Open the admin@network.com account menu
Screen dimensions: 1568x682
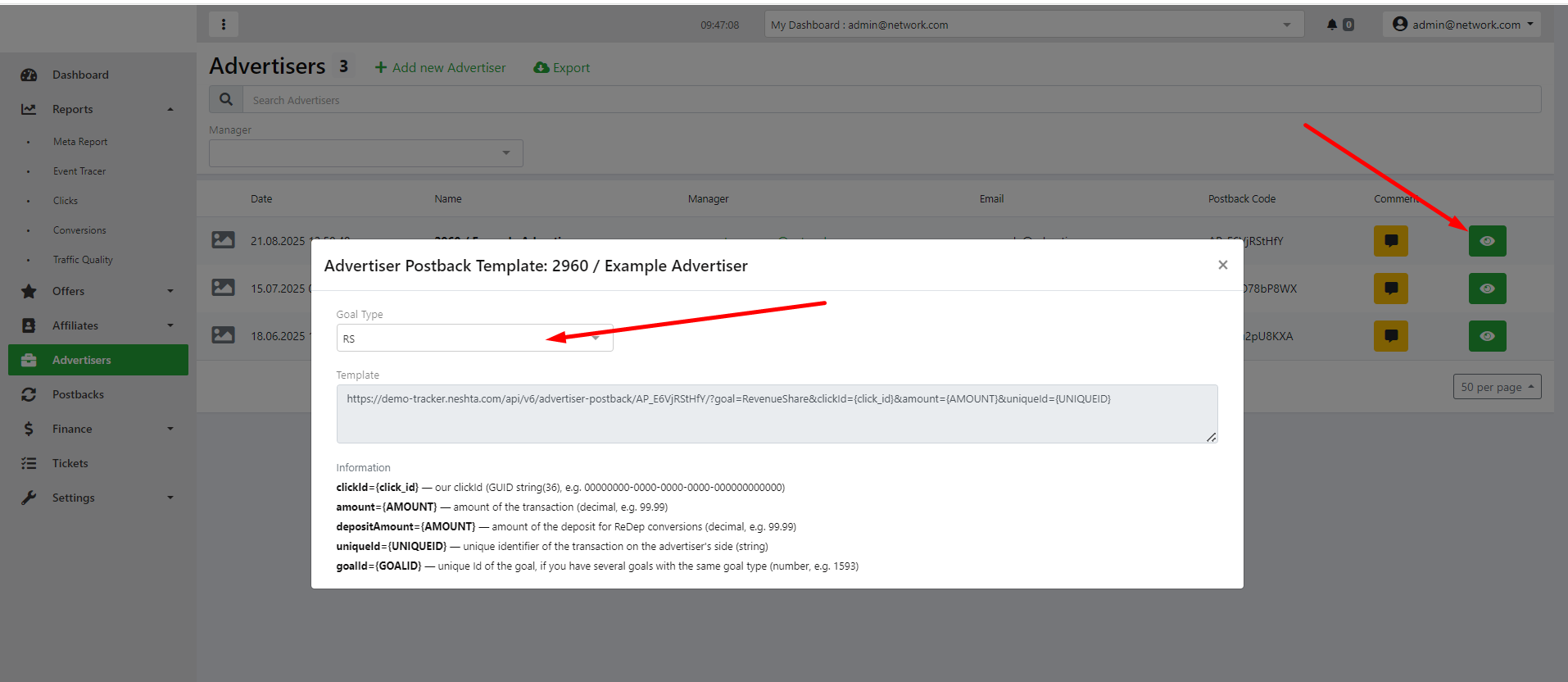(x=1462, y=25)
